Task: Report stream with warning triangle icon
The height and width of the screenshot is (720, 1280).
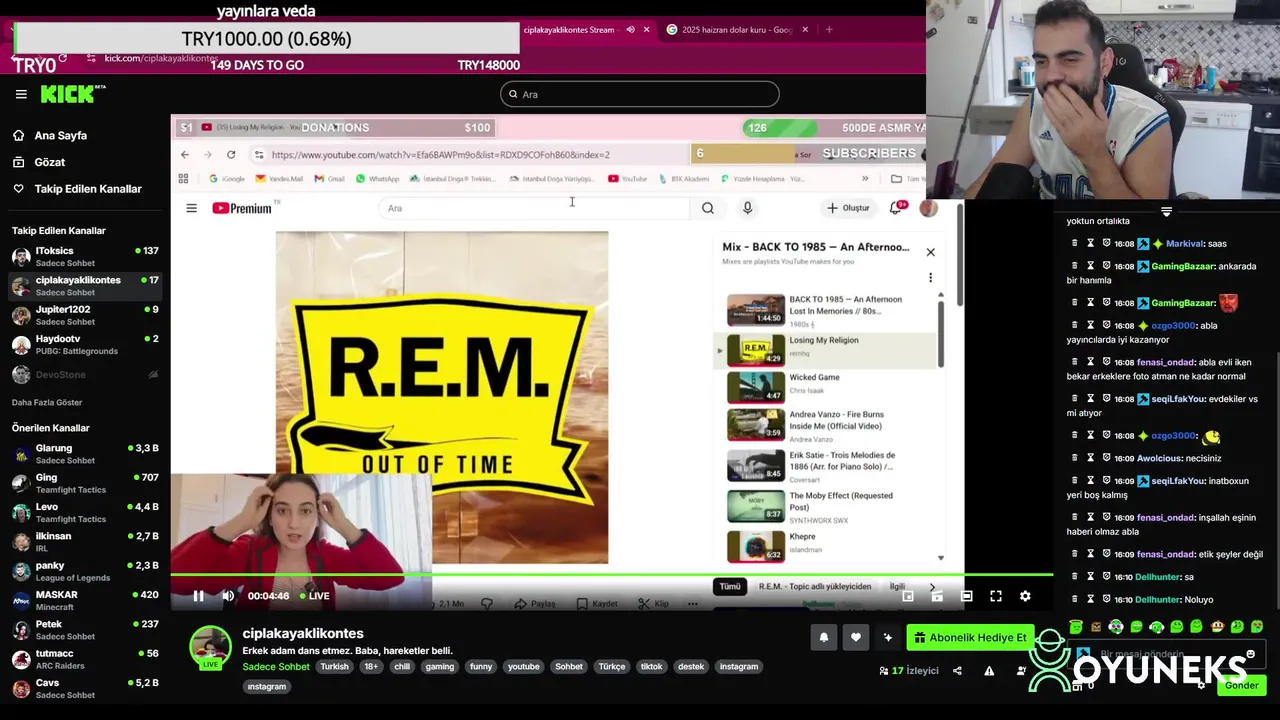Action: 989,671
